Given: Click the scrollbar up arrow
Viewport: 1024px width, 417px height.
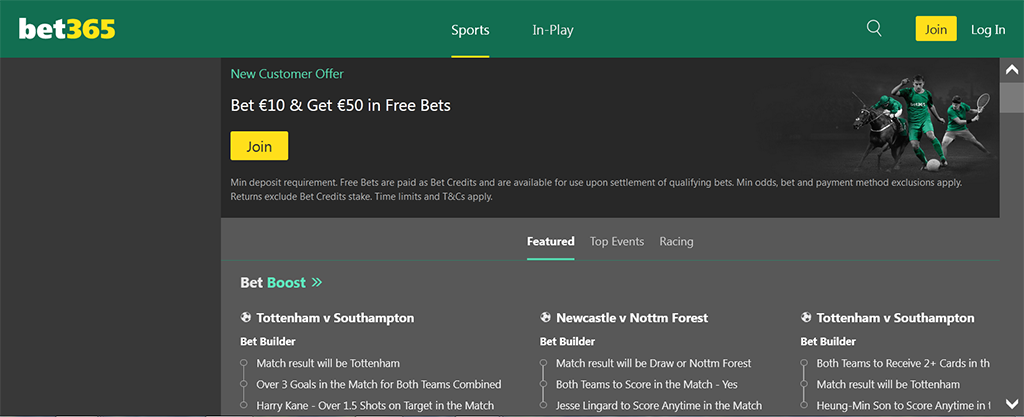Looking at the screenshot, I should 1011,69.
